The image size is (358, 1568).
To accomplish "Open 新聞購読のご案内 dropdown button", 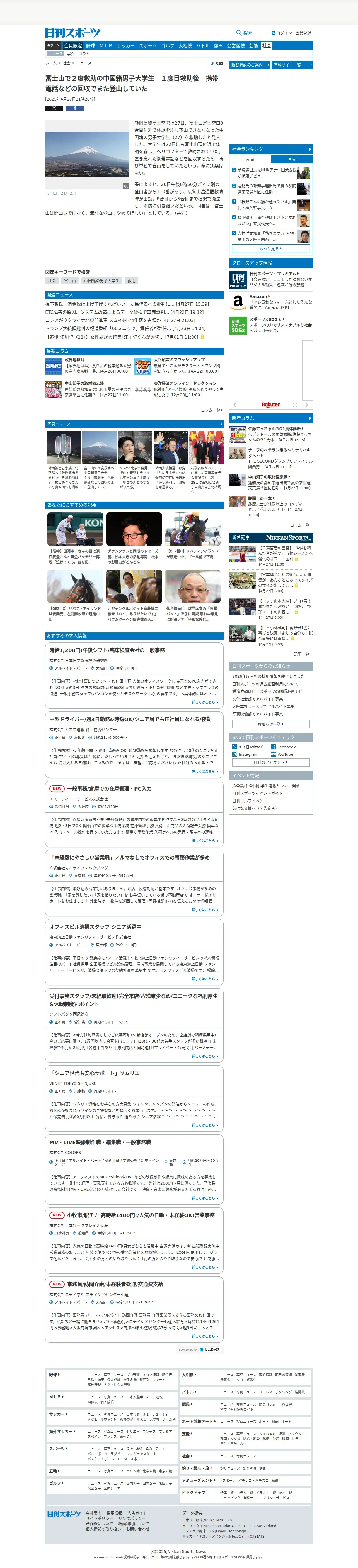I will (x=250, y=65).
